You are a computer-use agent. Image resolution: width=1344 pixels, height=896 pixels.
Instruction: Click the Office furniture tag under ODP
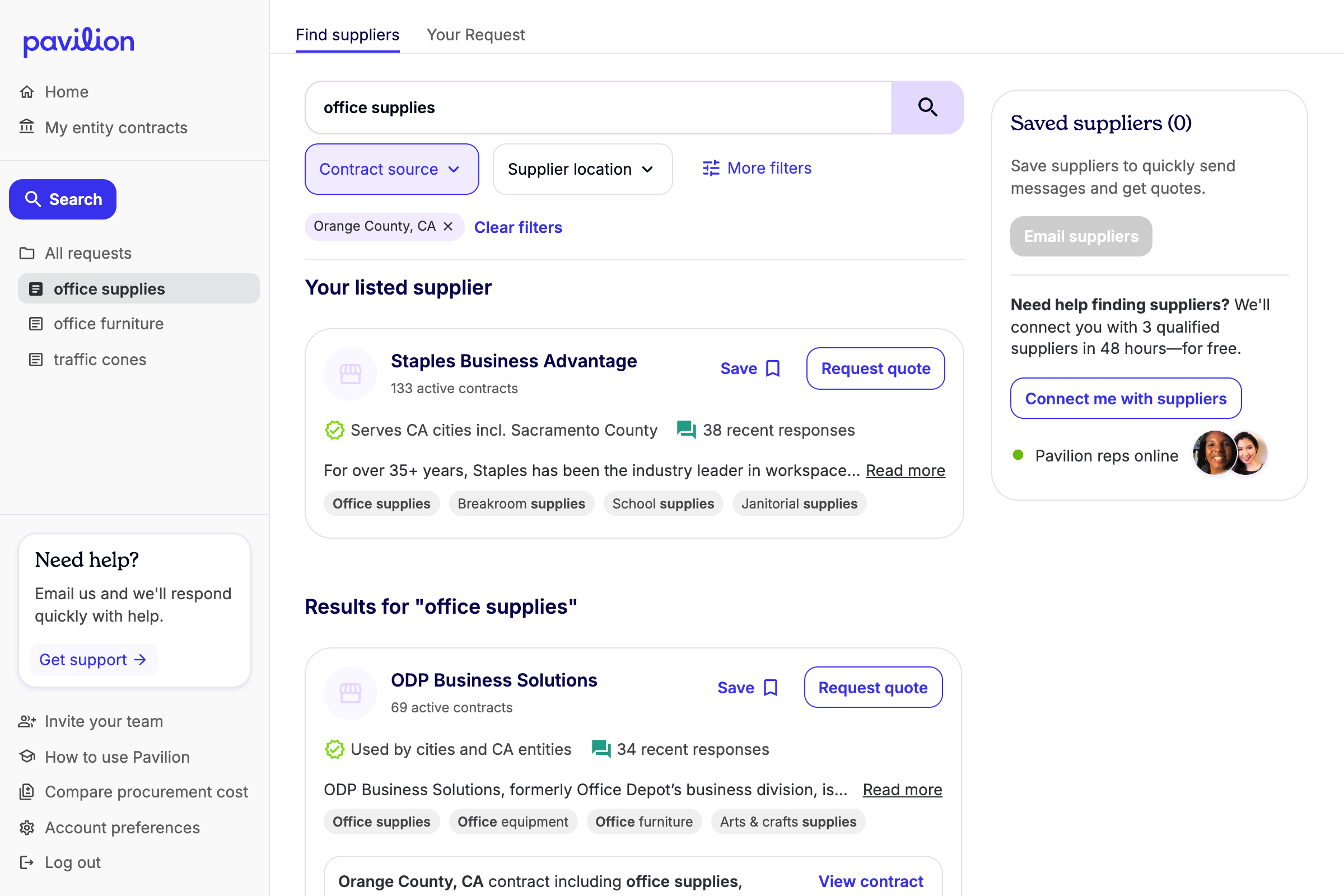point(644,822)
